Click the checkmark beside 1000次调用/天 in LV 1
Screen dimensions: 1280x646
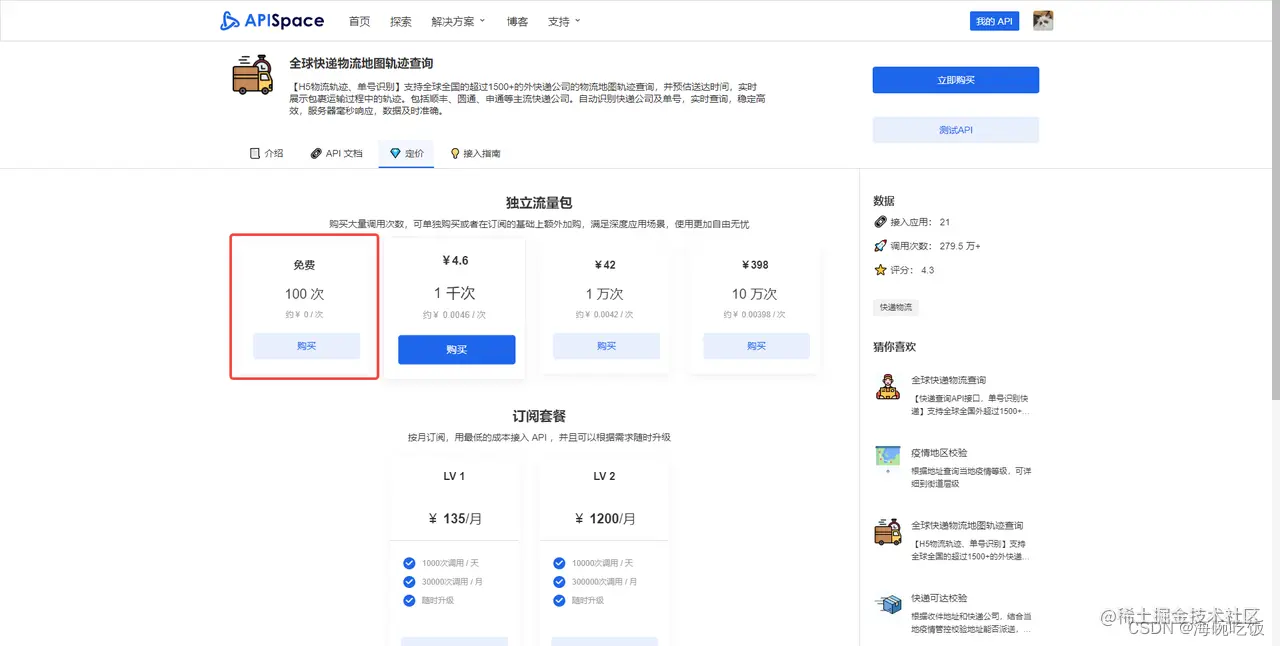coord(409,563)
